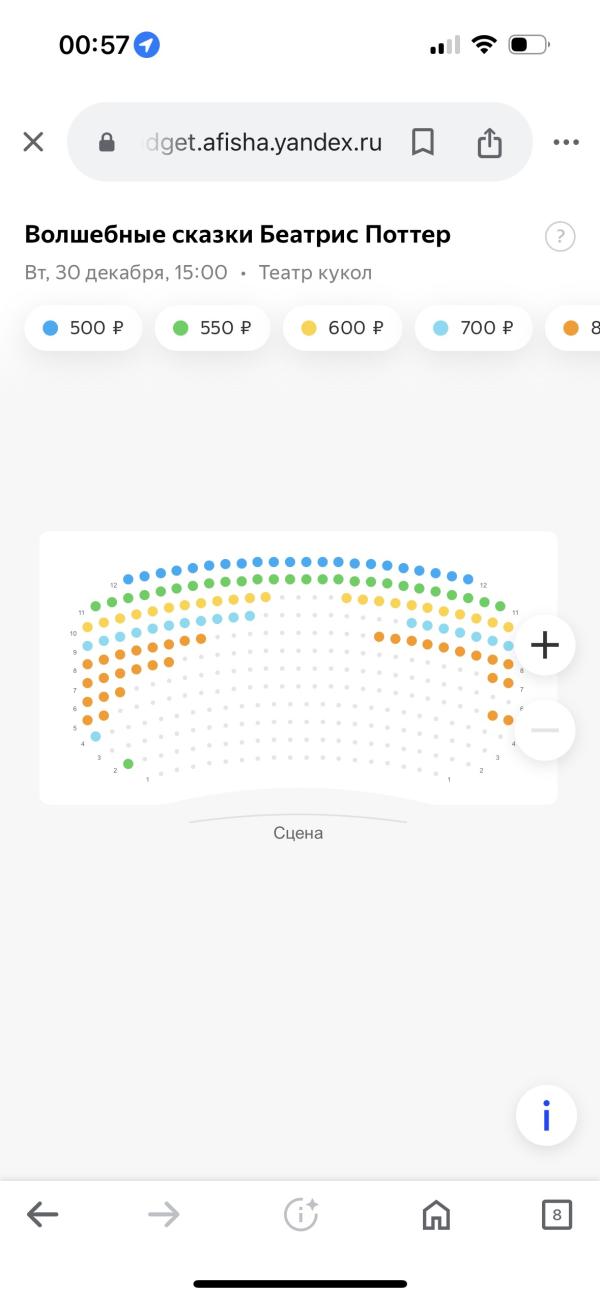Select the light-blue seat in row 4
Viewport: 600px width, 1300px height.
point(96,736)
